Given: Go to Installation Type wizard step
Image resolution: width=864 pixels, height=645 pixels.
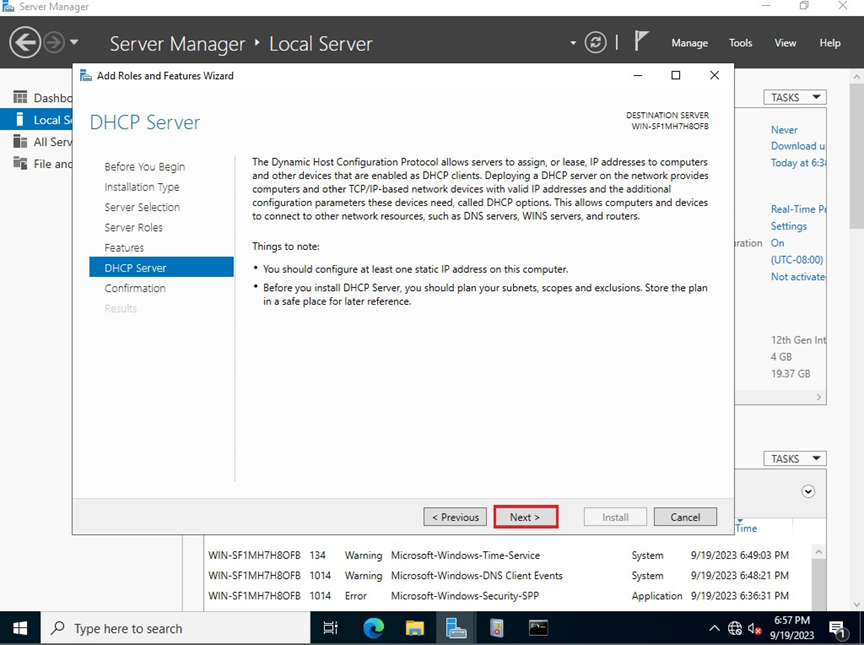Looking at the screenshot, I should coord(142,187).
